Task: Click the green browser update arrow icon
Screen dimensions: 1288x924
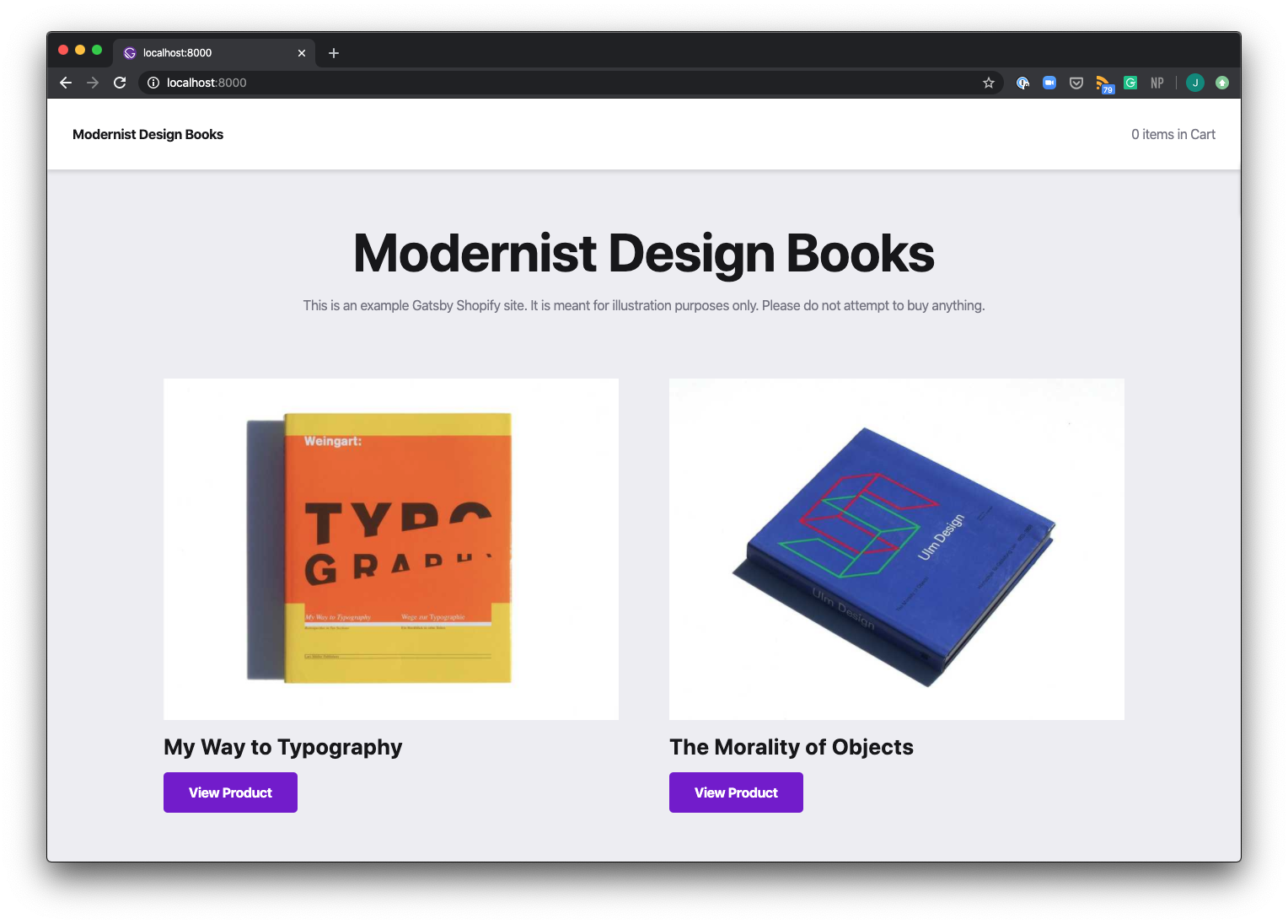Action: [1222, 83]
